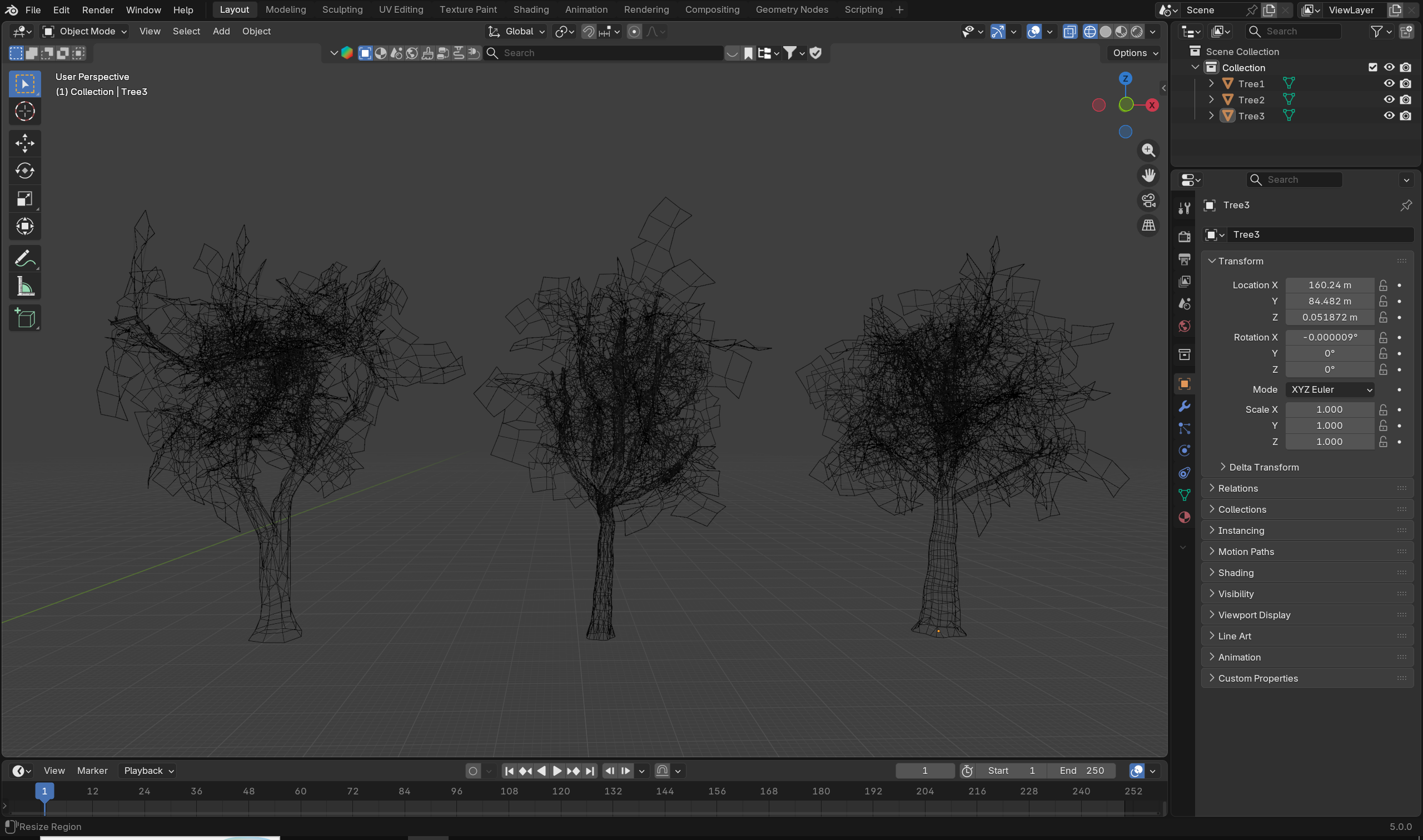
Task: Open the Material properties tab
Action: [x=1184, y=517]
